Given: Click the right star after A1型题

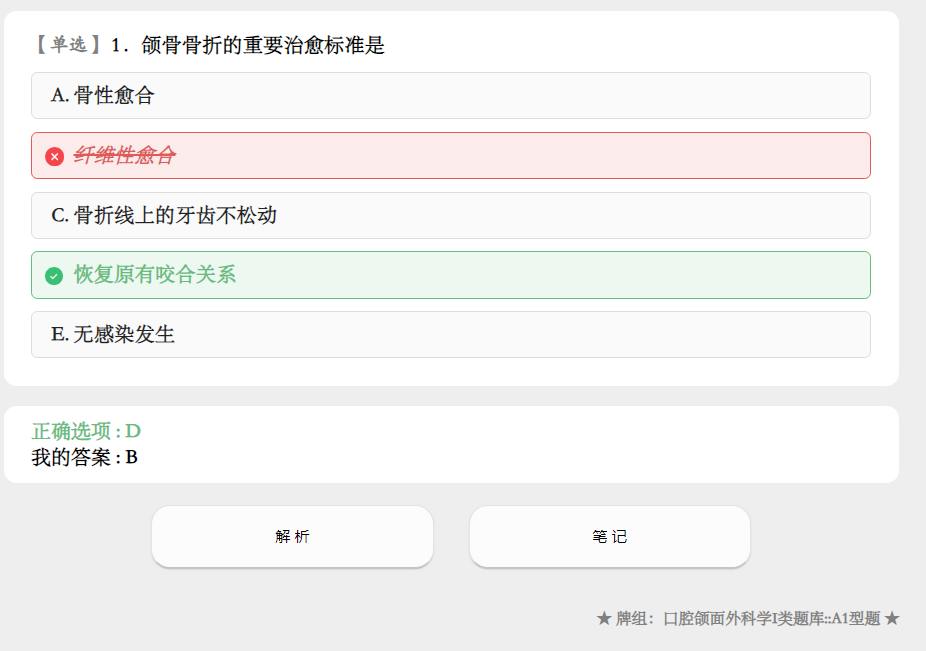Looking at the screenshot, I should pos(892,619).
